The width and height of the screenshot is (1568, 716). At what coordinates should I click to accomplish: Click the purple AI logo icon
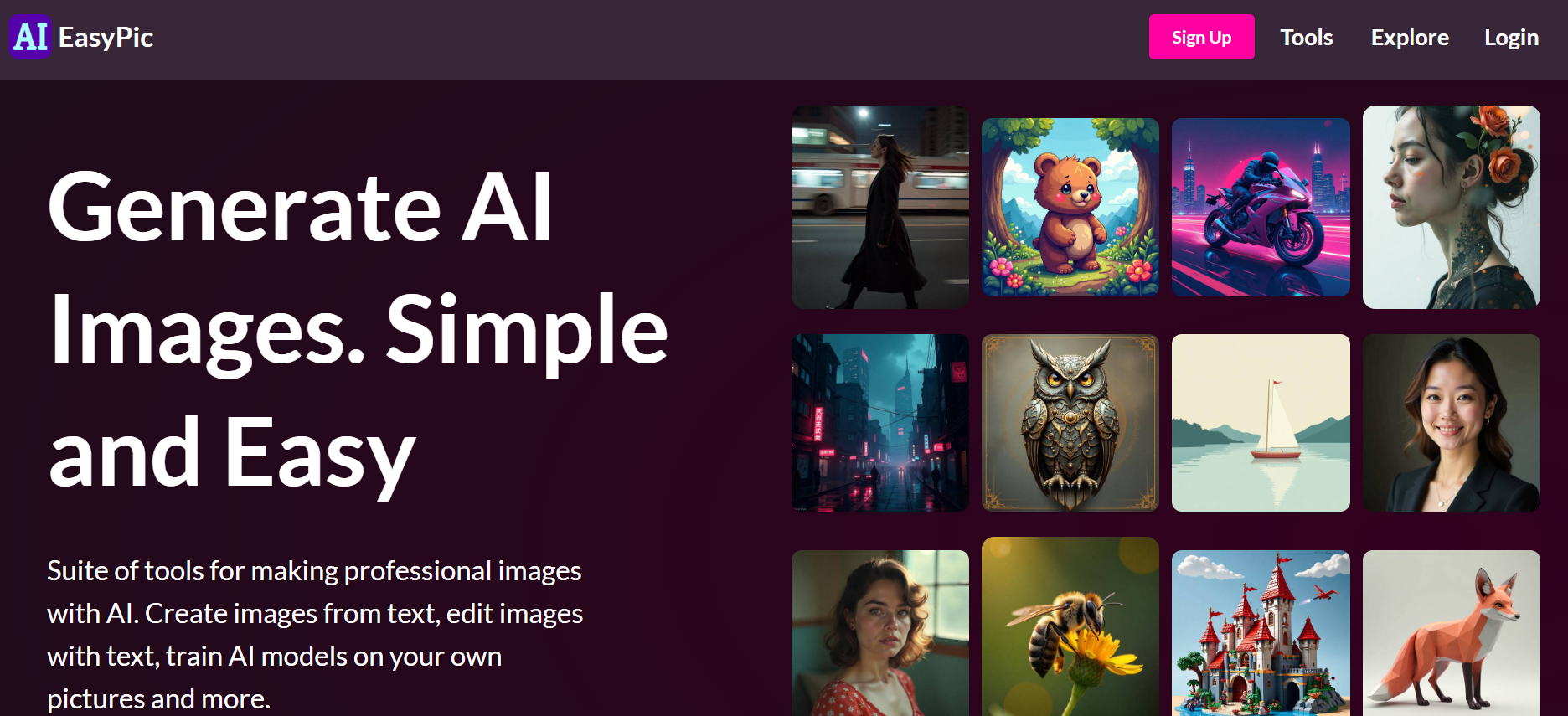click(30, 37)
